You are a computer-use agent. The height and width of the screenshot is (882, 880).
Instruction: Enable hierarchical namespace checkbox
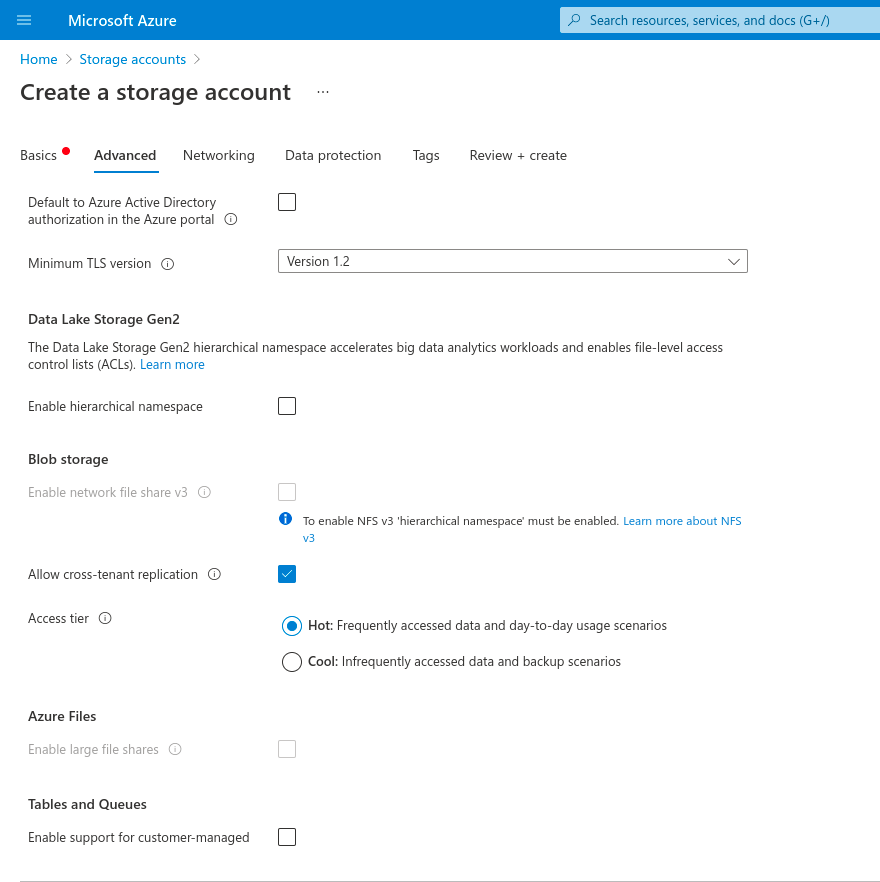click(287, 406)
